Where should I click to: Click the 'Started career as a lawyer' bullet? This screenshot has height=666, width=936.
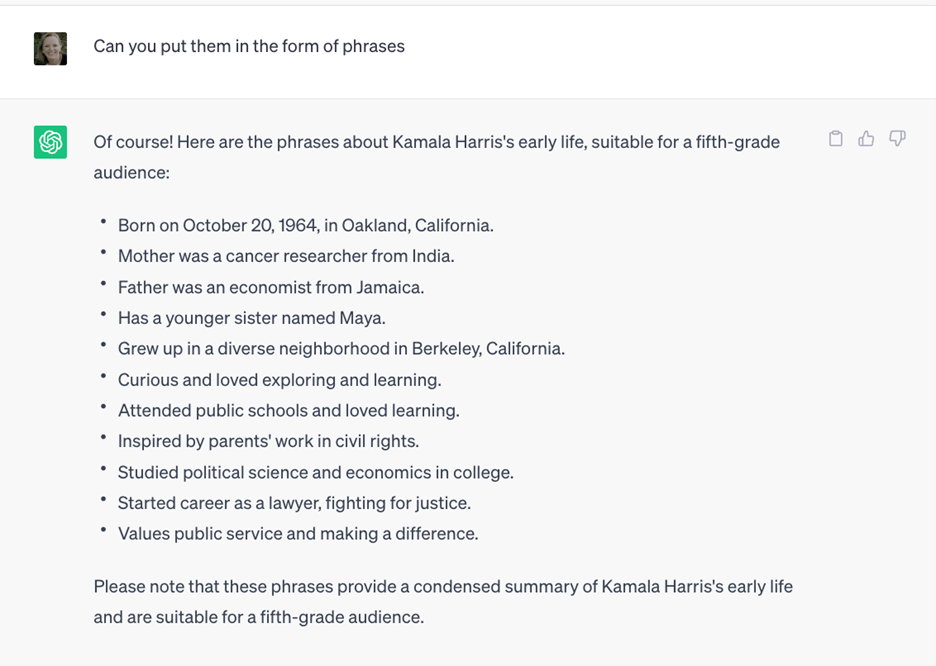[x=294, y=503]
